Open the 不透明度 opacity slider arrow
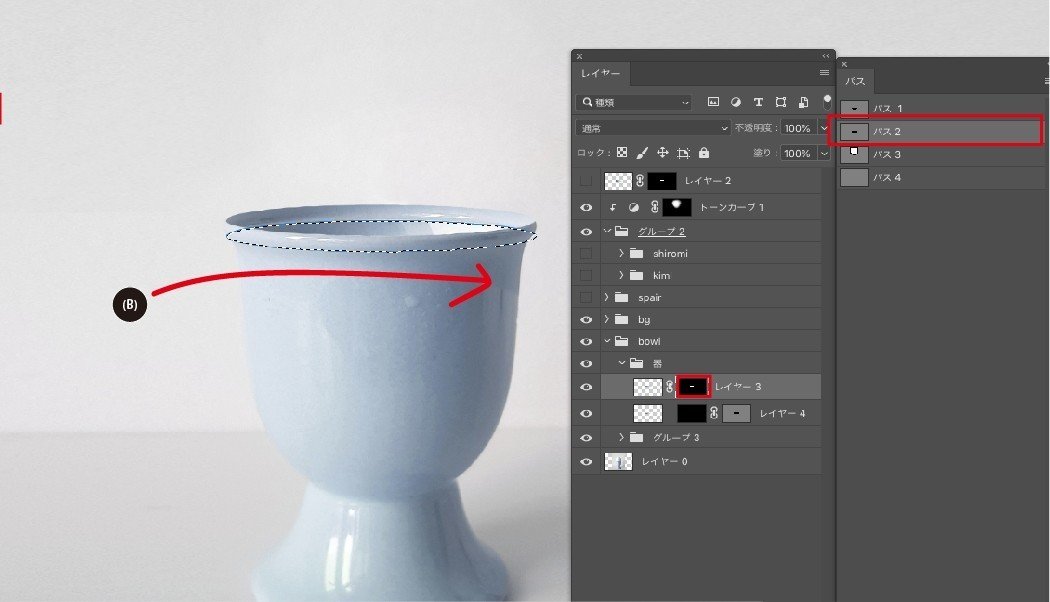Screen dimensions: 1050x602 click(x=824, y=128)
